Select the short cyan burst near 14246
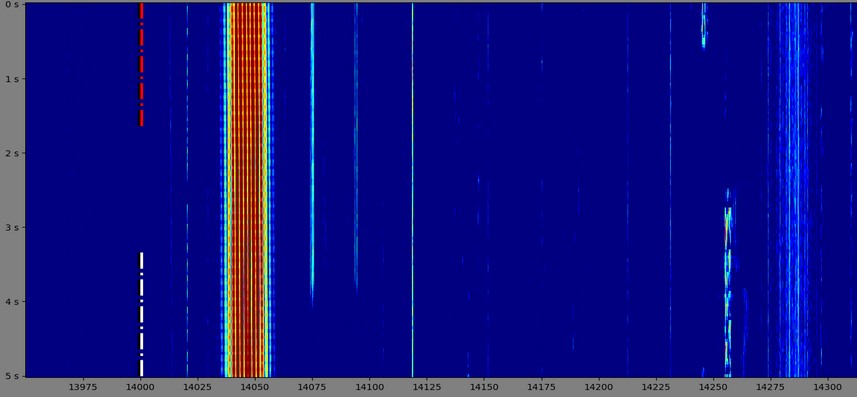The image size is (857, 397). [x=703, y=26]
